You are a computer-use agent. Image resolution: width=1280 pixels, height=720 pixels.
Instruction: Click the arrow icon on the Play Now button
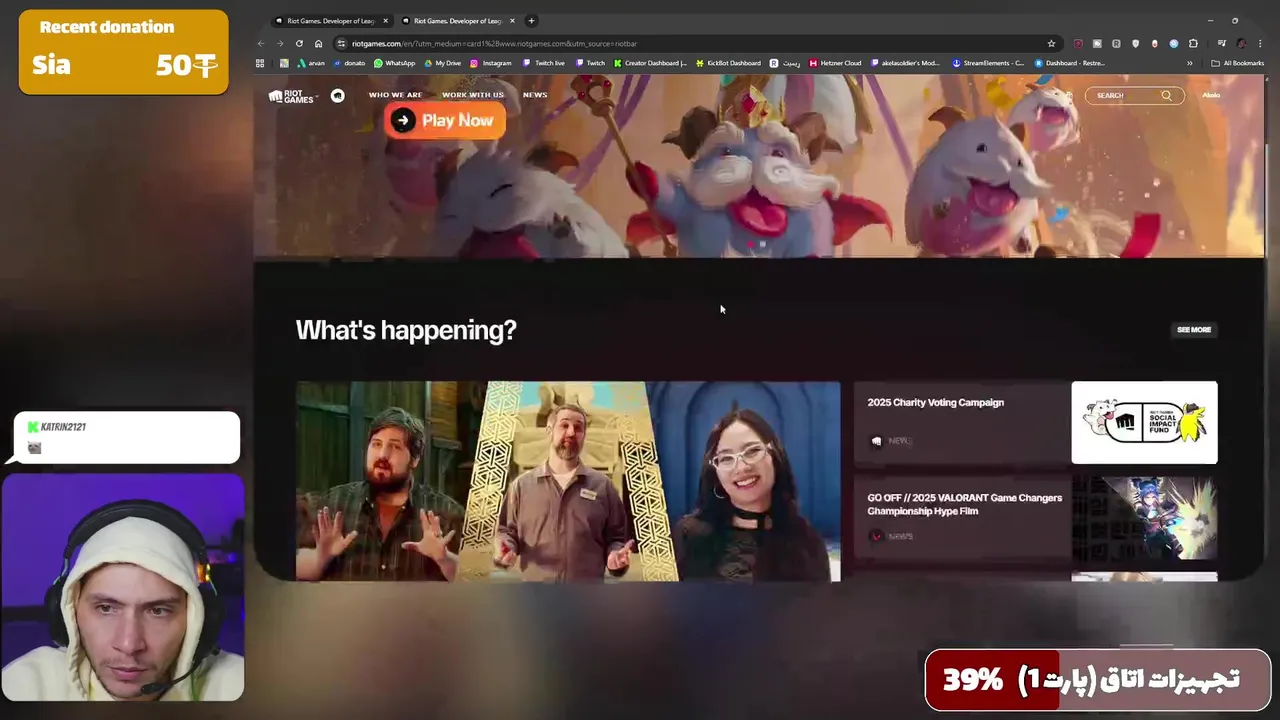[x=402, y=120]
